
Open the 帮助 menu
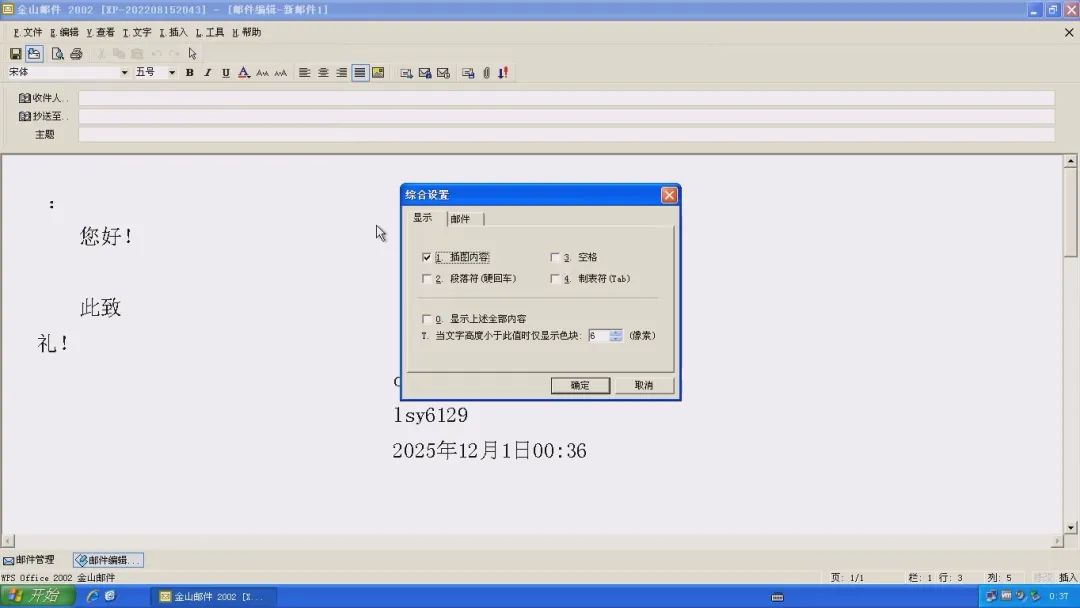tap(247, 32)
